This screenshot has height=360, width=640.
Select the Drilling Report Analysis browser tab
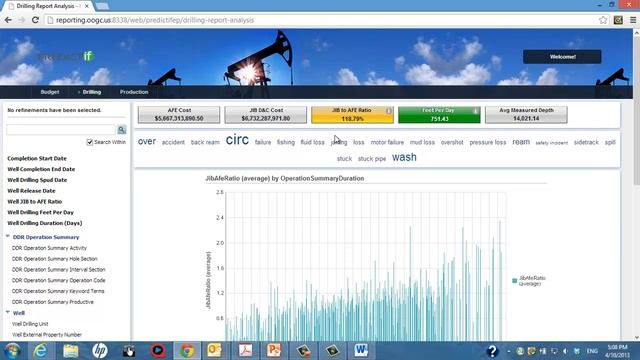pos(47,6)
